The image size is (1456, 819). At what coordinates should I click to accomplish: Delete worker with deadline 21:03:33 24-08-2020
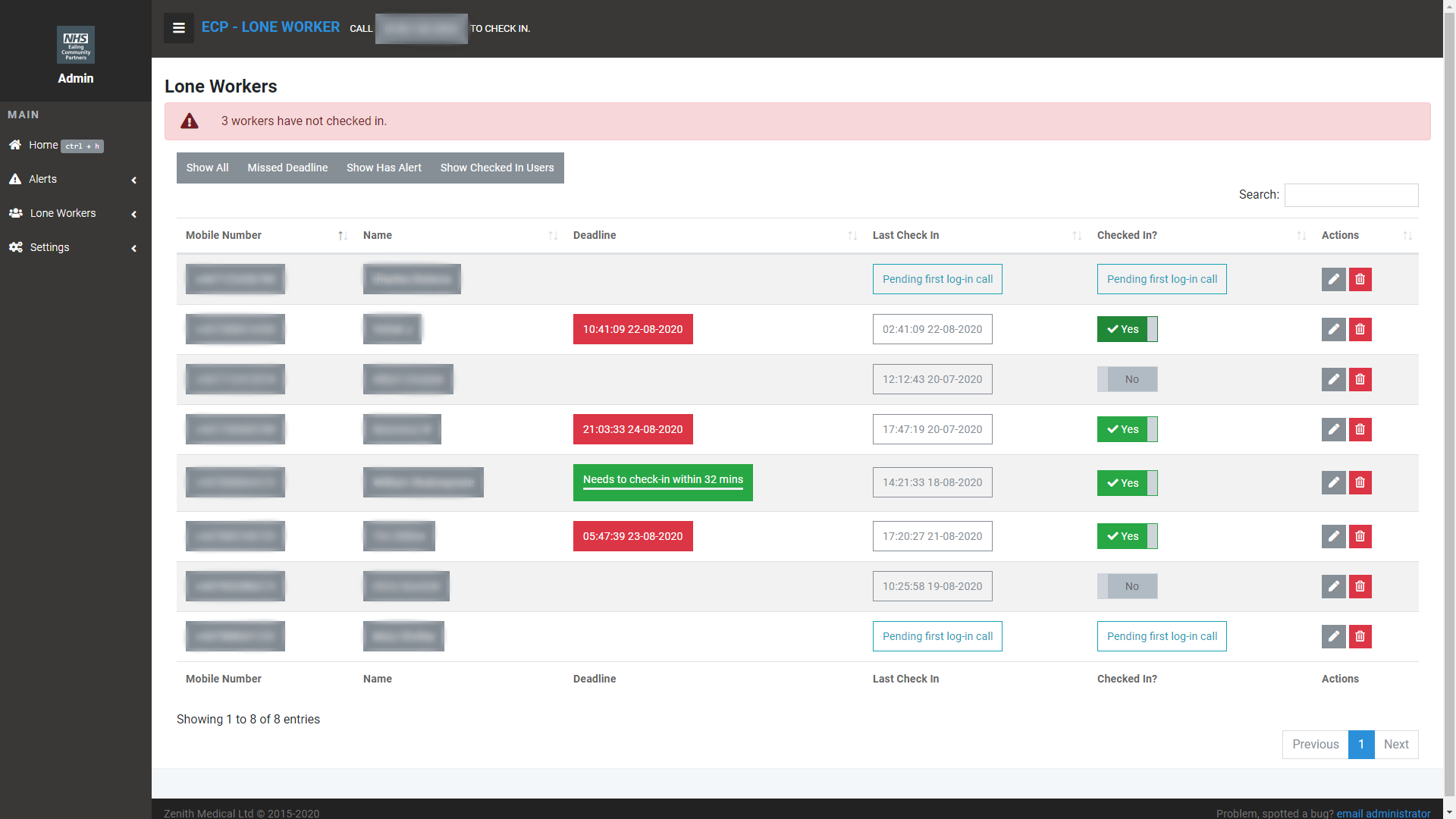point(1360,429)
